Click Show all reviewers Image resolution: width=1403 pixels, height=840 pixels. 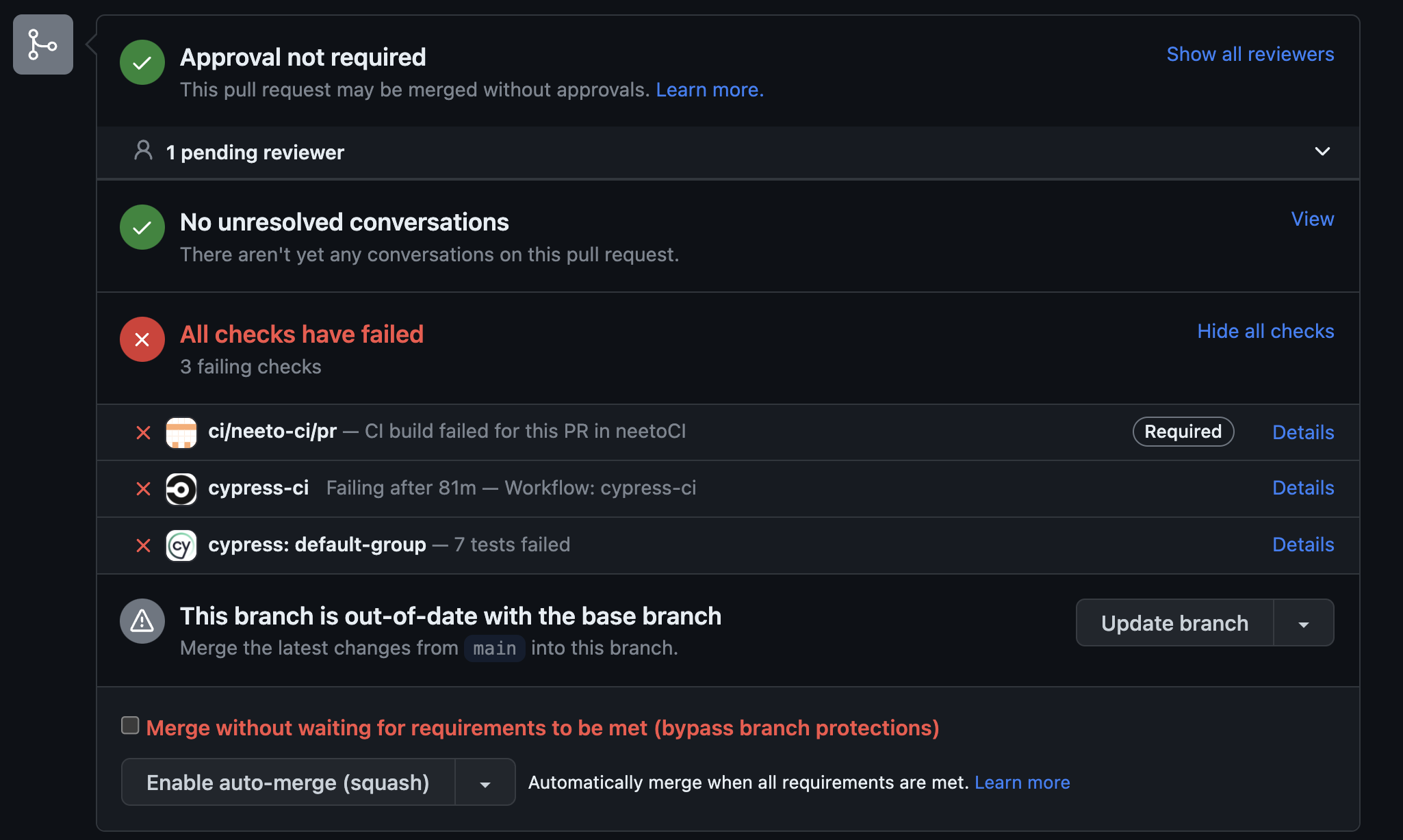[1250, 53]
